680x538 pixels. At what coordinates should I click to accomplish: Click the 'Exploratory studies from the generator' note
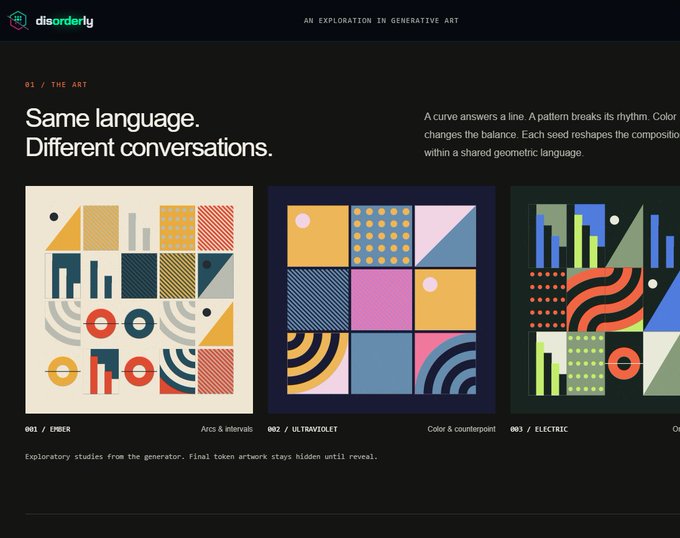tap(201, 456)
